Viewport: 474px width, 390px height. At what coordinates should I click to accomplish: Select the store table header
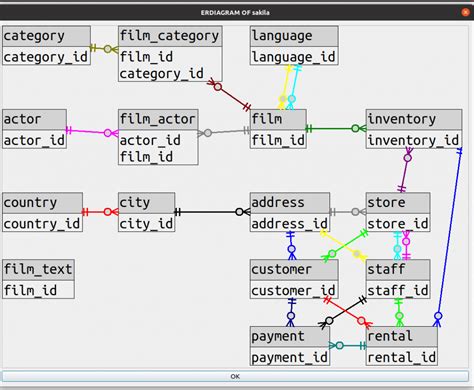[398, 203]
